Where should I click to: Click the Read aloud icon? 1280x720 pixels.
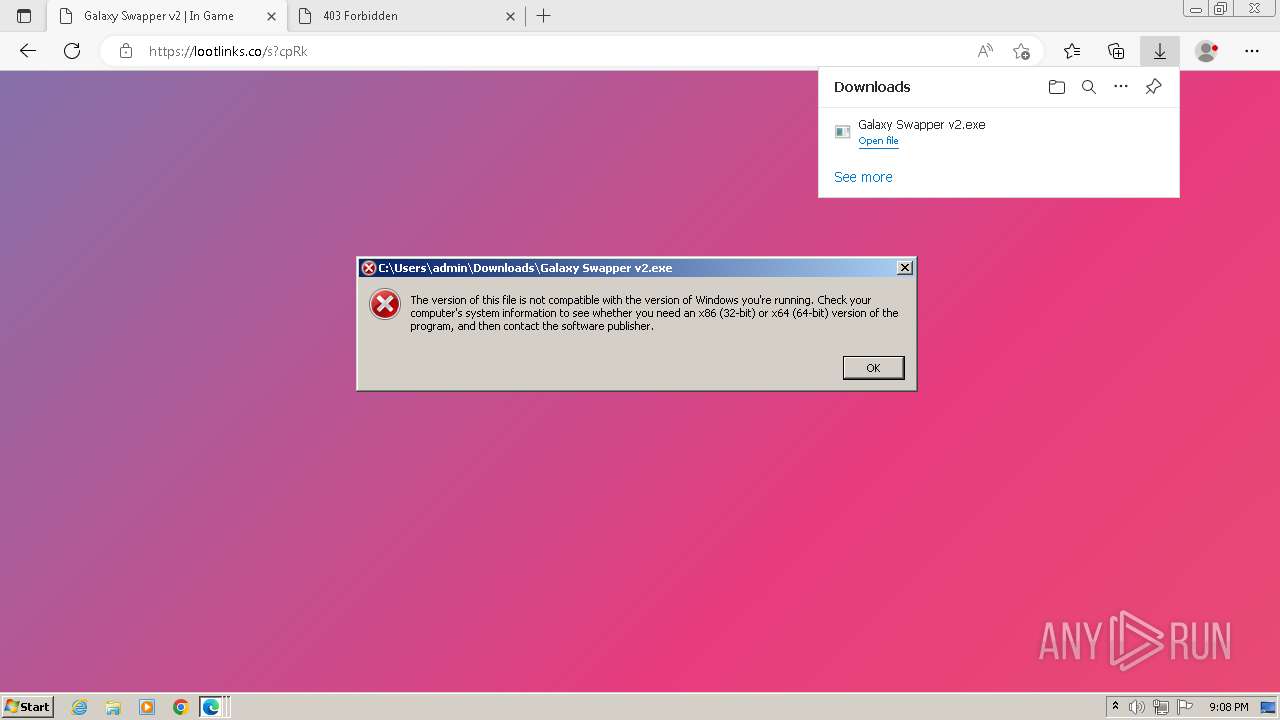tap(985, 51)
